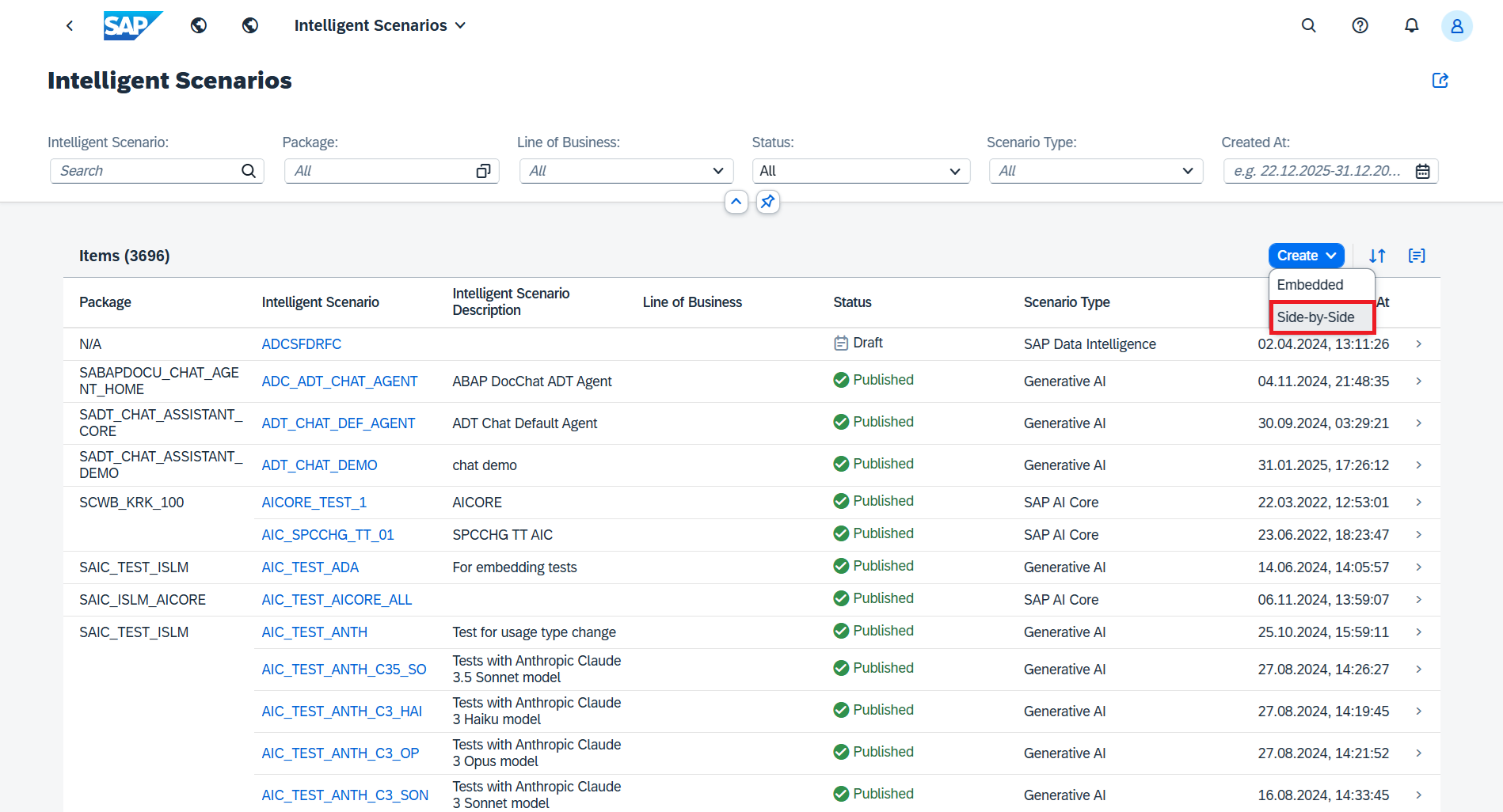Open the ADT_CHAT_DEF_AGENT scenario link
This screenshot has height=812, width=1503.
click(x=339, y=423)
